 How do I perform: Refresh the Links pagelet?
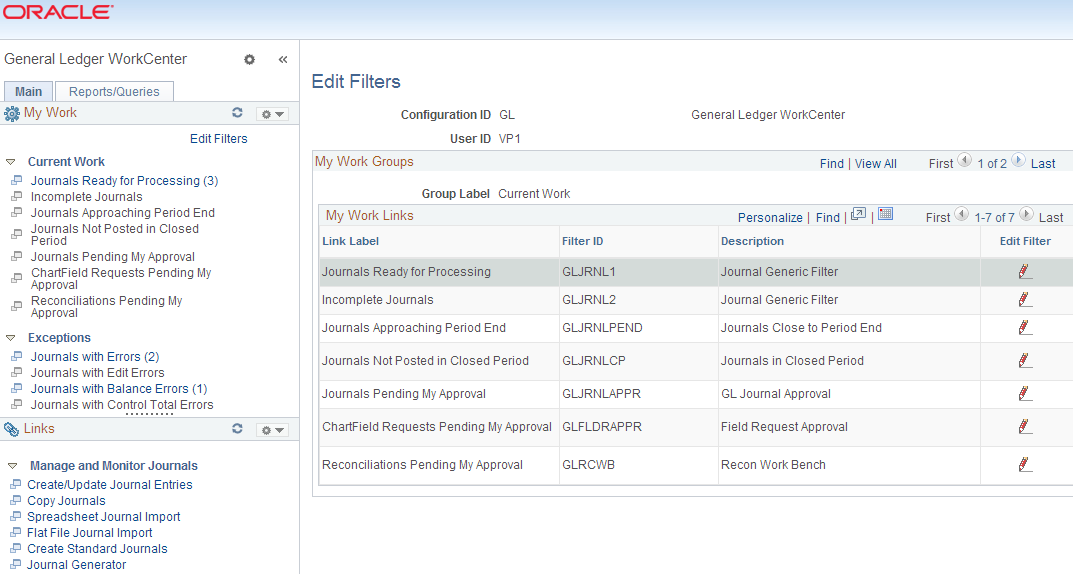tap(237, 428)
